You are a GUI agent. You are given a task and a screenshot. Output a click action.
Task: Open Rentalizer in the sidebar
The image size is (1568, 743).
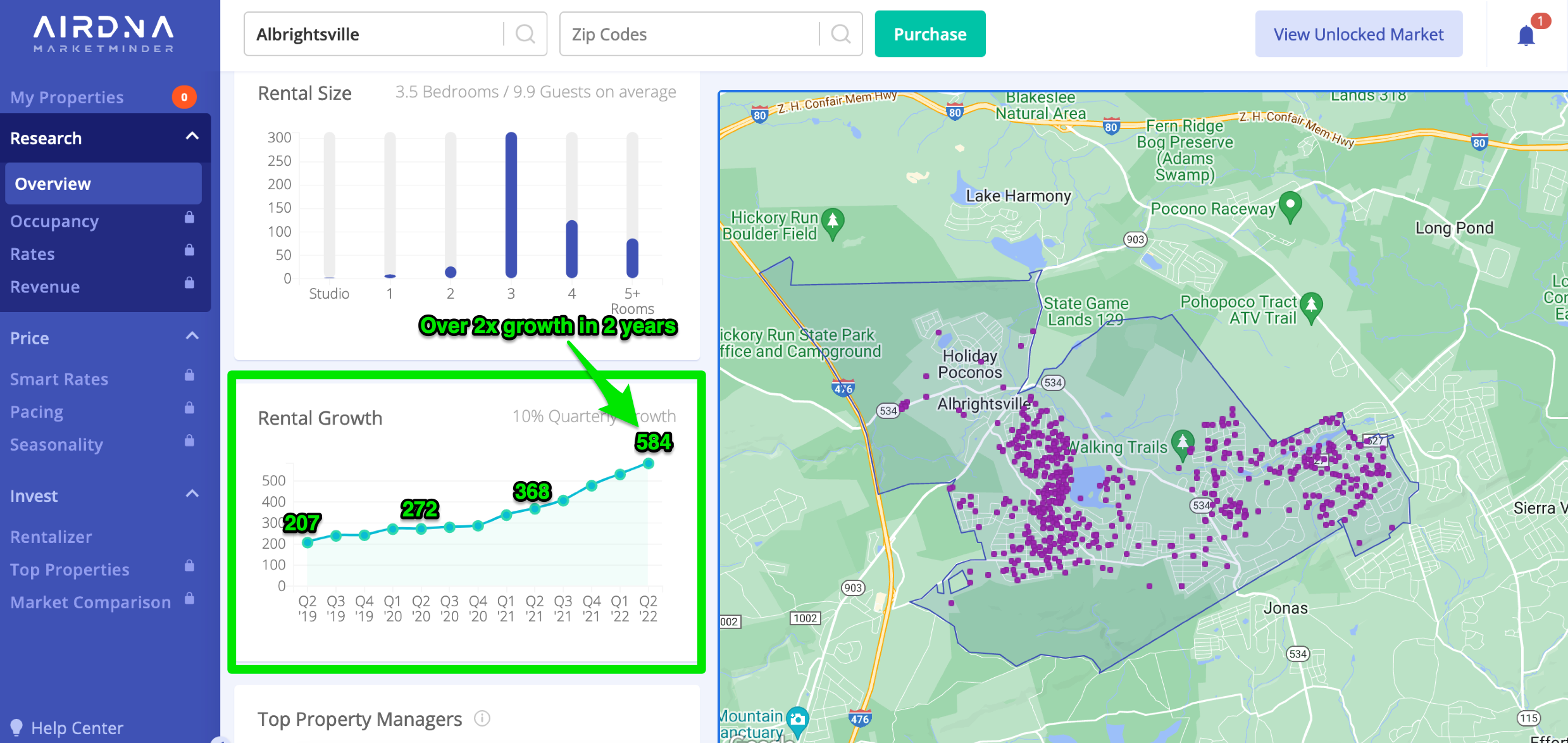pyautogui.click(x=51, y=537)
